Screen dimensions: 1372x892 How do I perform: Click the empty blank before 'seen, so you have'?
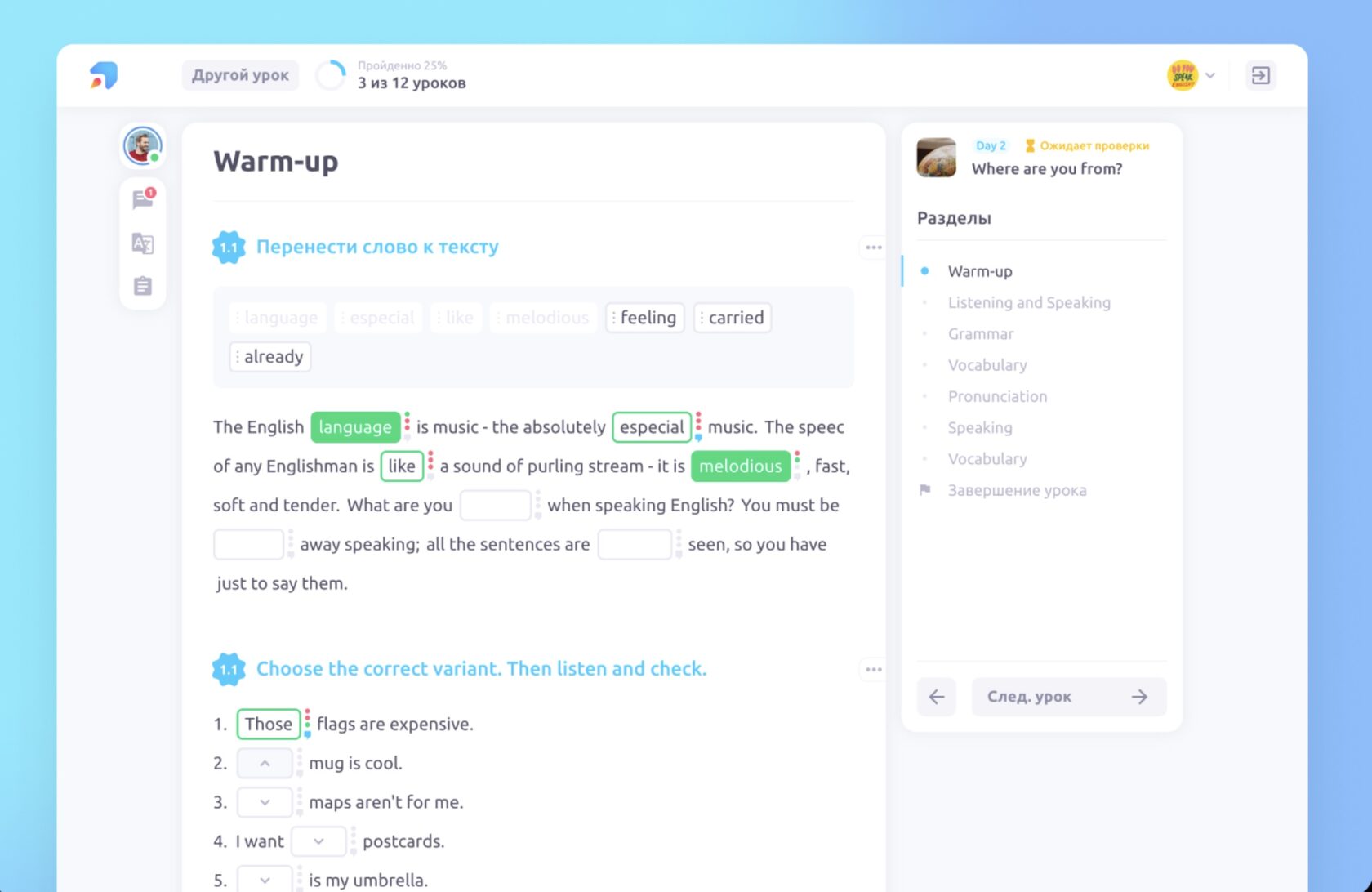click(635, 544)
